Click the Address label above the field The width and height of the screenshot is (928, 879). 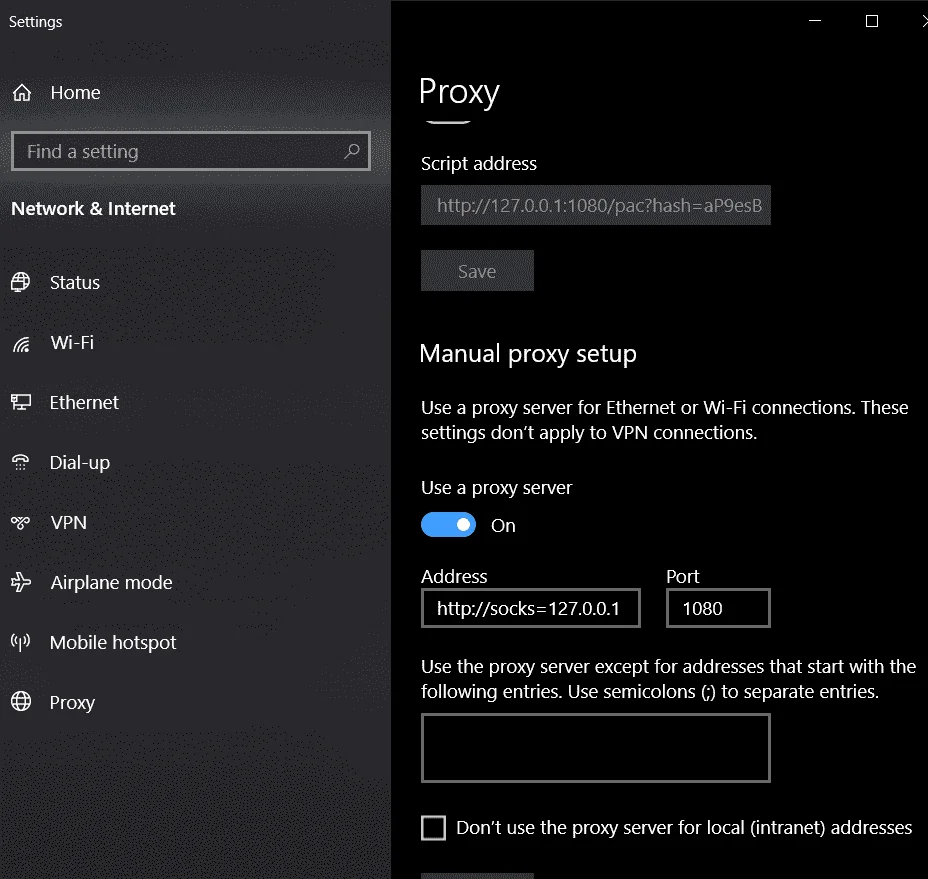click(x=454, y=577)
